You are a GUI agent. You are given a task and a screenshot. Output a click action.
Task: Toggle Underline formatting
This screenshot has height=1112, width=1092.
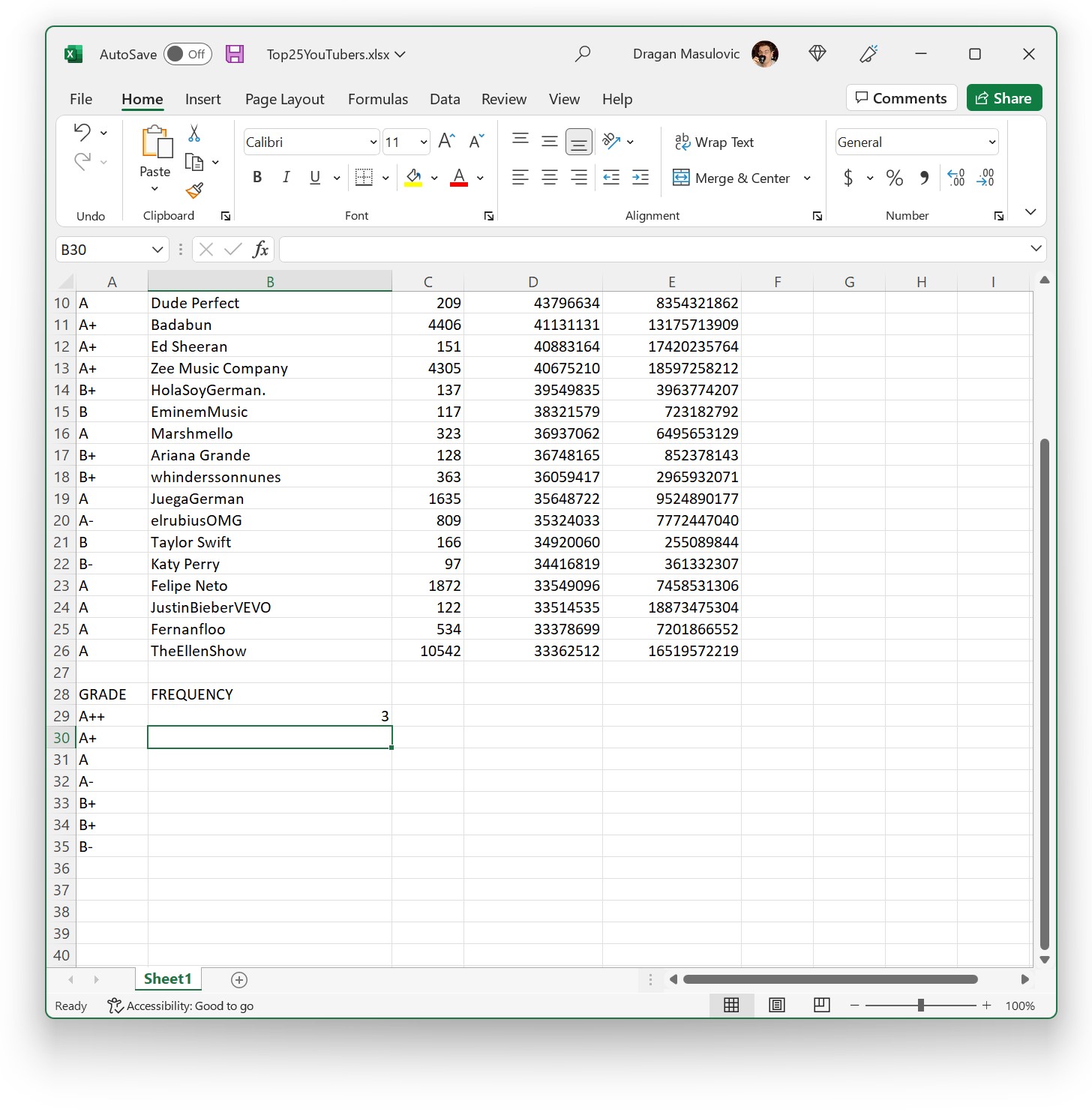click(315, 177)
